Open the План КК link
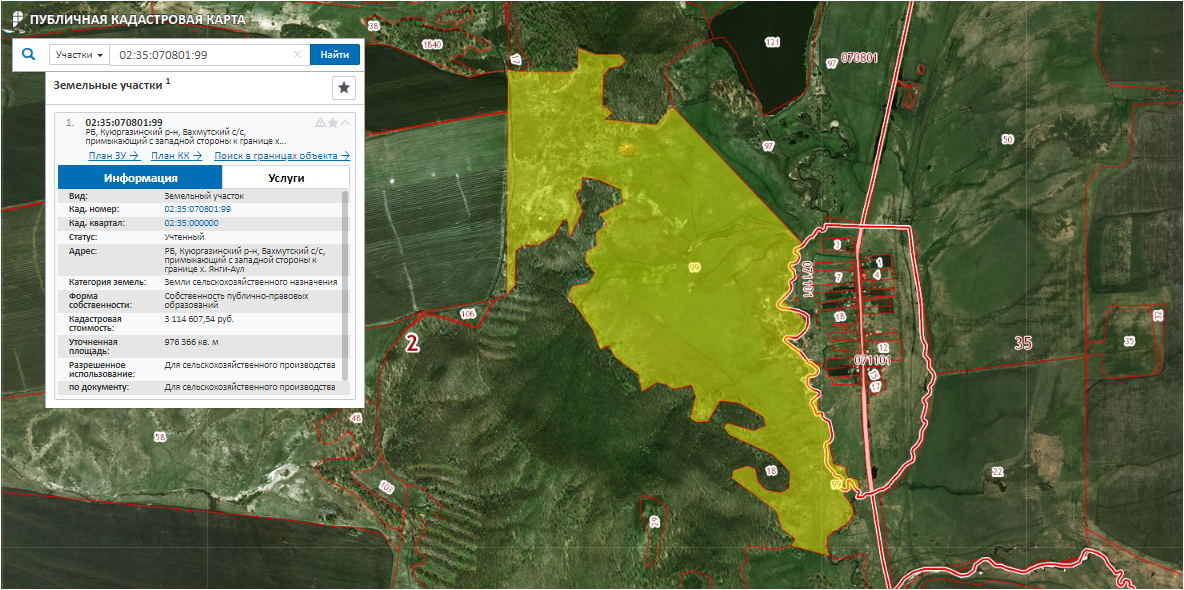The image size is (1184, 590). click(176, 155)
